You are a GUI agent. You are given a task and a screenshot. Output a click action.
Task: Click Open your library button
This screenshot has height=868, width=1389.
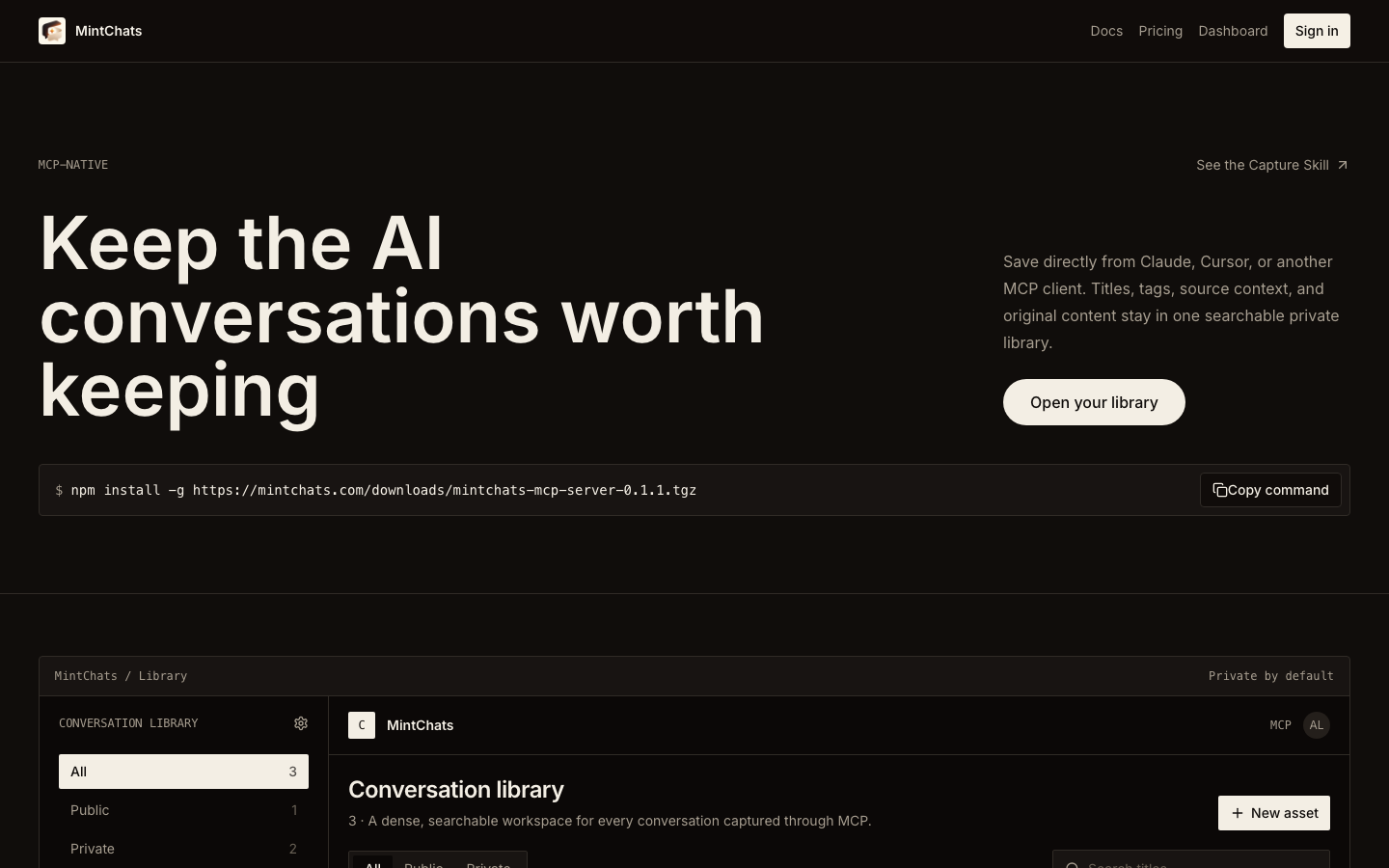click(x=1094, y=402)
